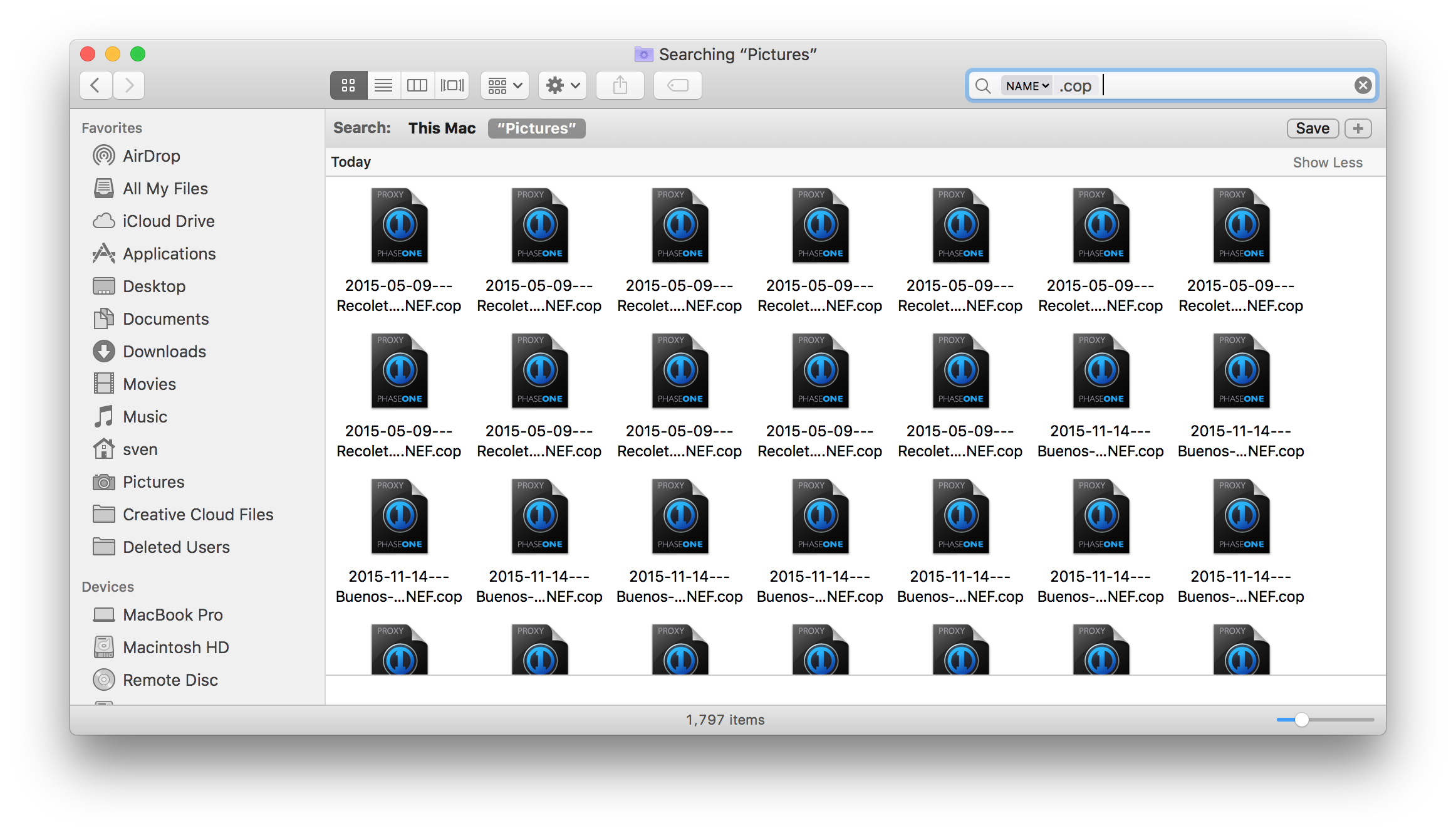This screenshot has height=835, width=1456.
Task: Switch to list view
Action: (x=383, y=85)
